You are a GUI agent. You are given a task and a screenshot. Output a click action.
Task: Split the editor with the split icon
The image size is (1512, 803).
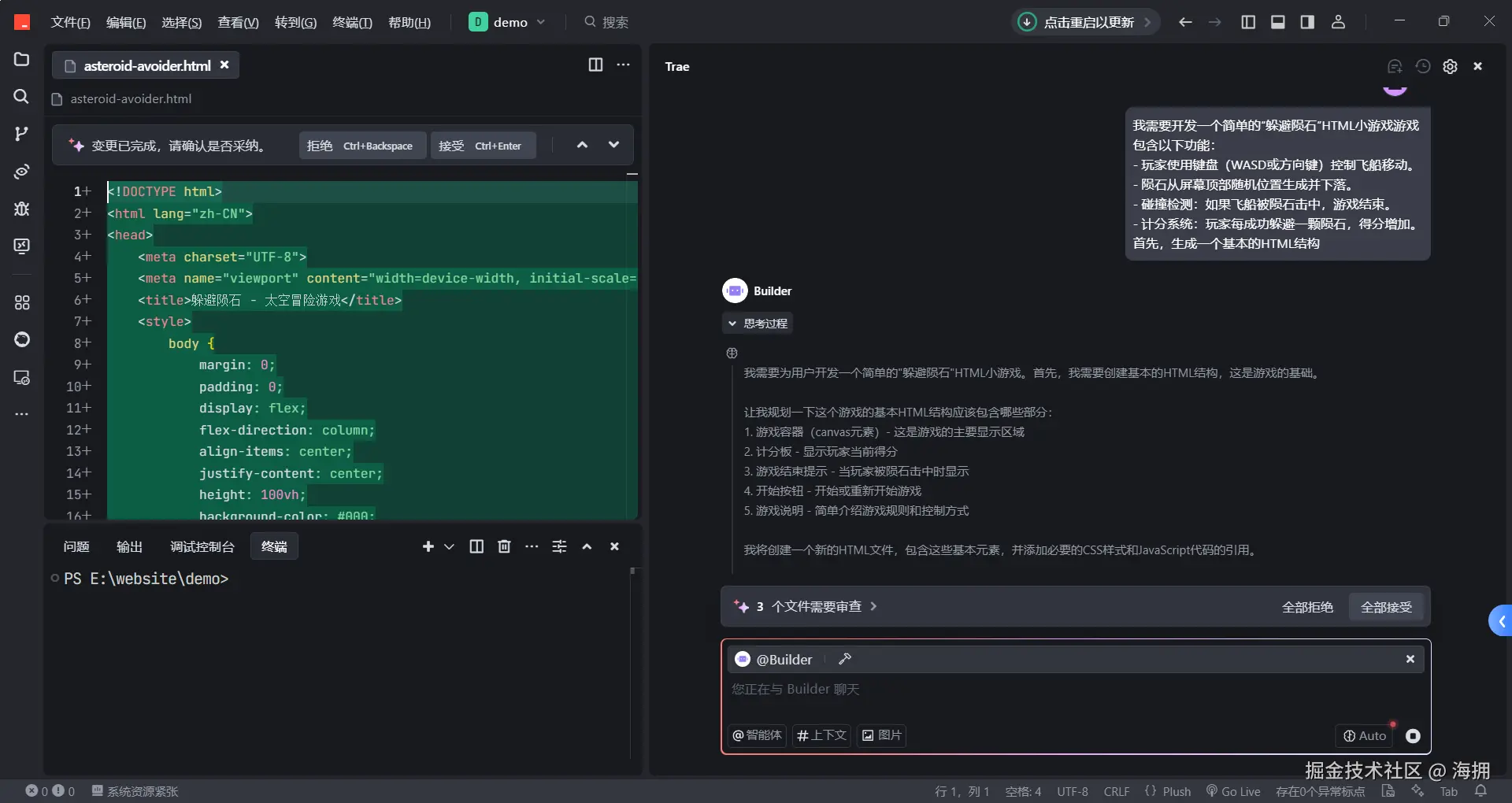[x=596, y=65]
